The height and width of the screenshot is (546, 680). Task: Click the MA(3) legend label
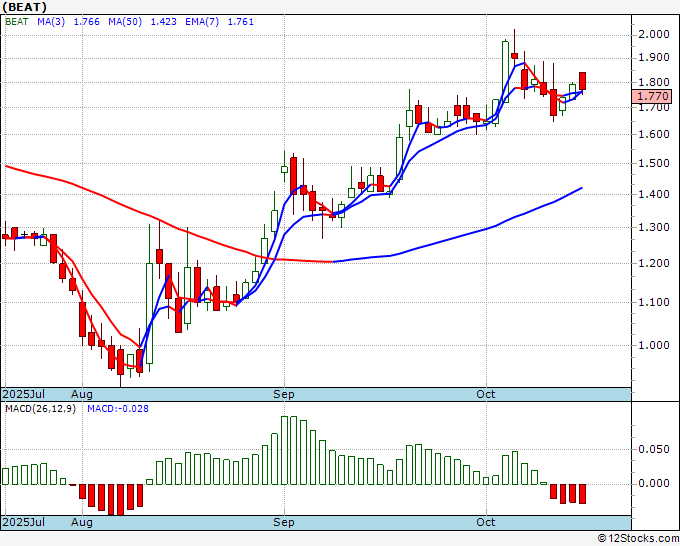51,22
